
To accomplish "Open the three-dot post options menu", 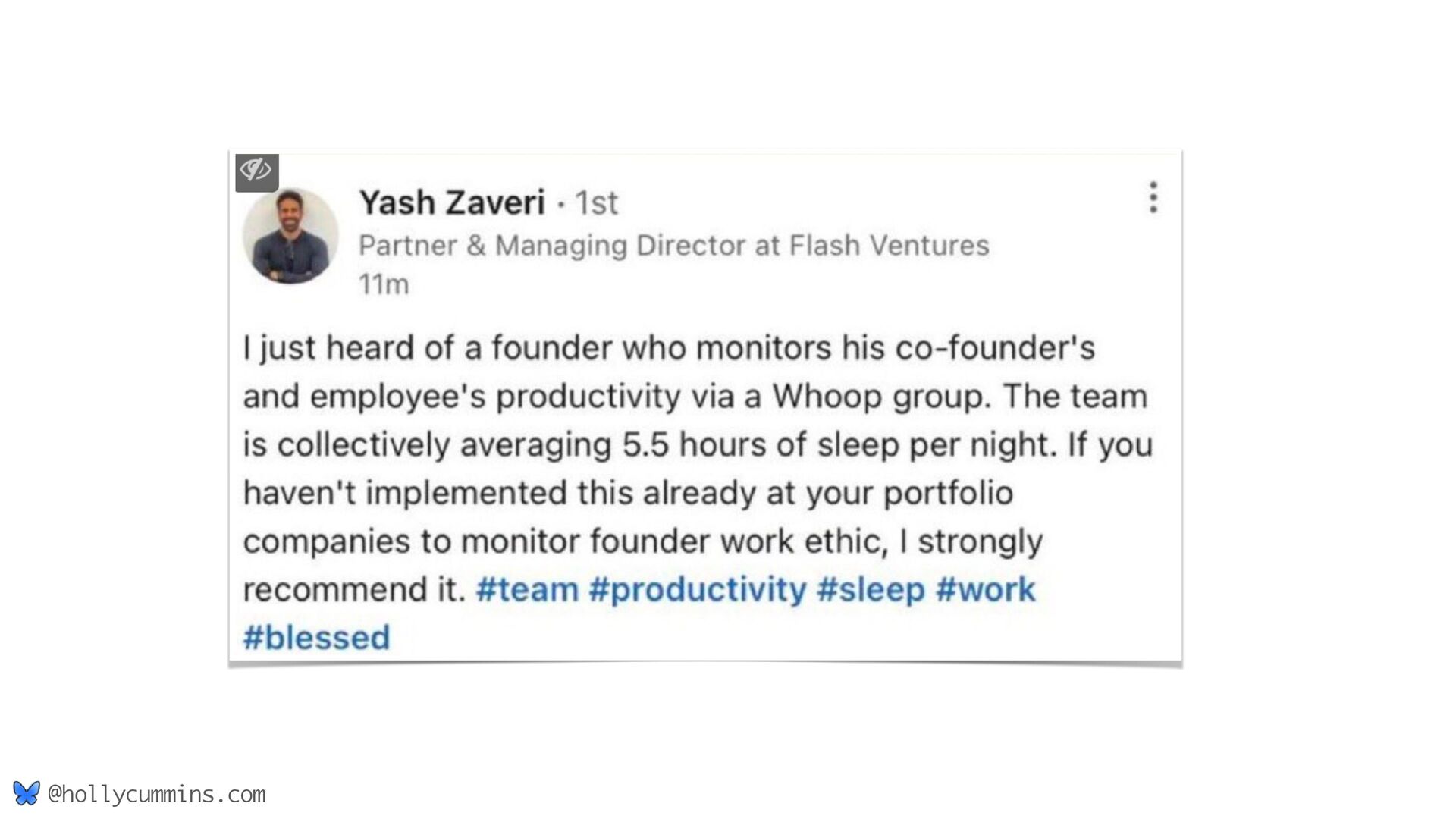I will pos(1153,197).
